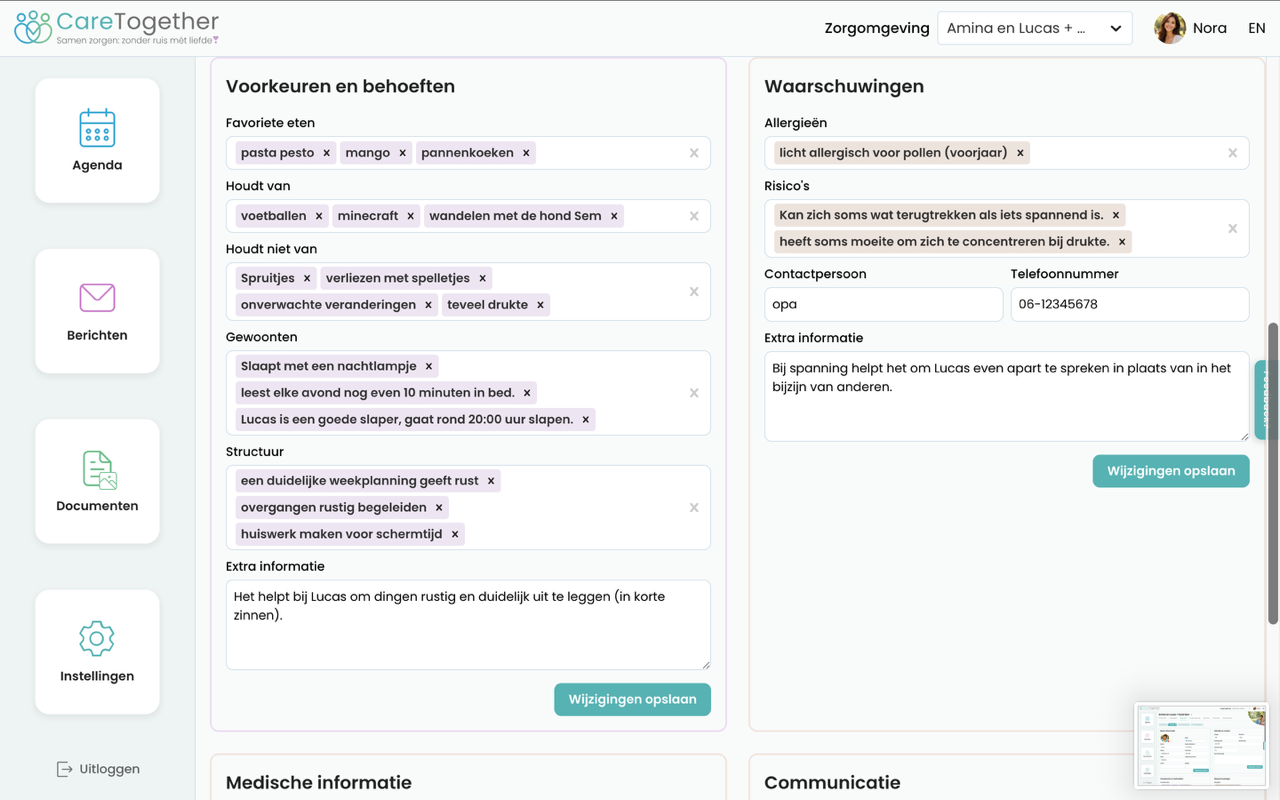This screenshot has width=1280, height=800.
Task: Open Berichten envelope icon
Action: click(97, 297)
